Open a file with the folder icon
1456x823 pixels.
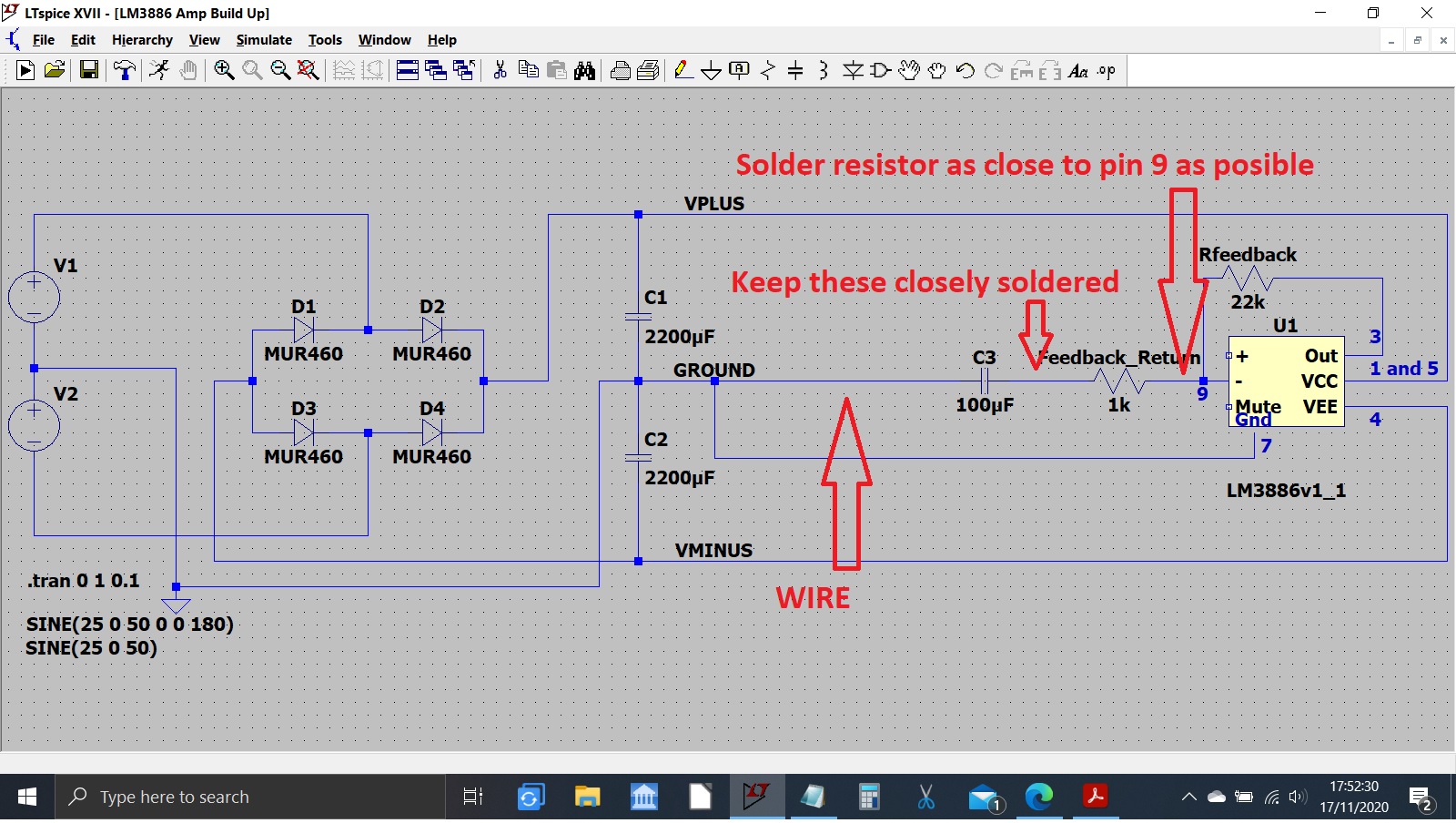point(55,70)
